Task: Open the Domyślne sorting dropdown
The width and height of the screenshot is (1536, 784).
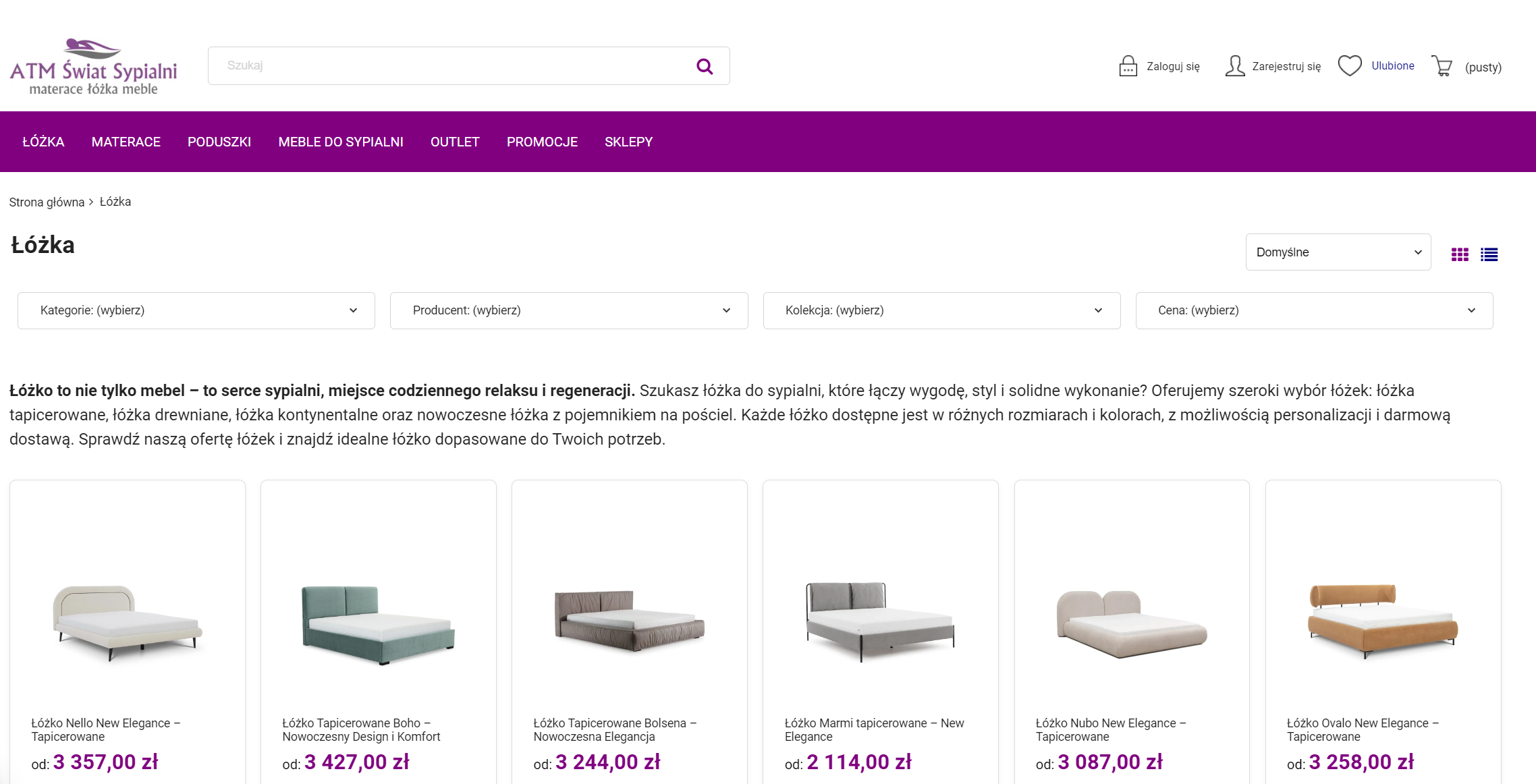Action: tap(1338, 252)
